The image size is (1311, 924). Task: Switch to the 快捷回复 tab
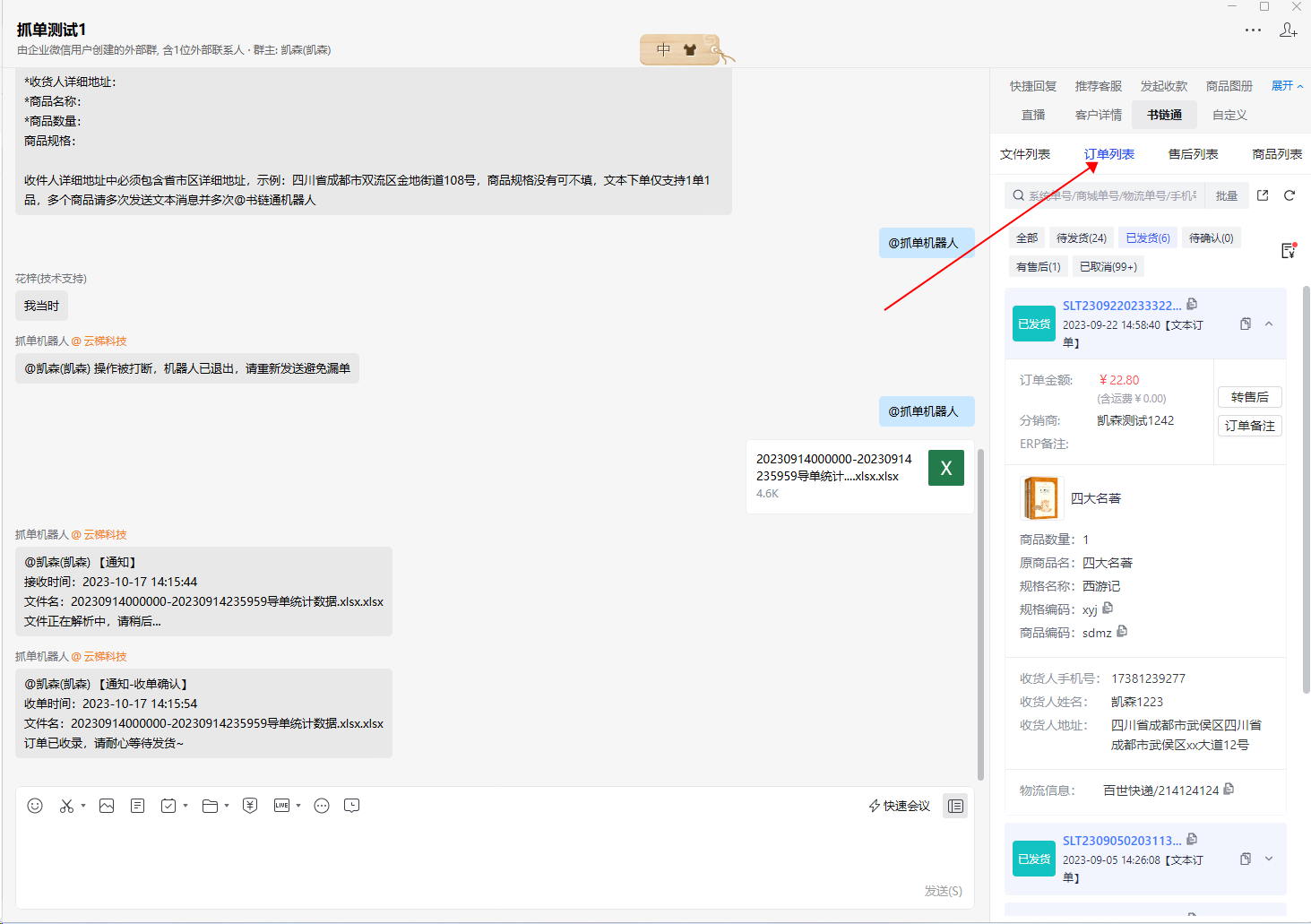point(1033,86)
